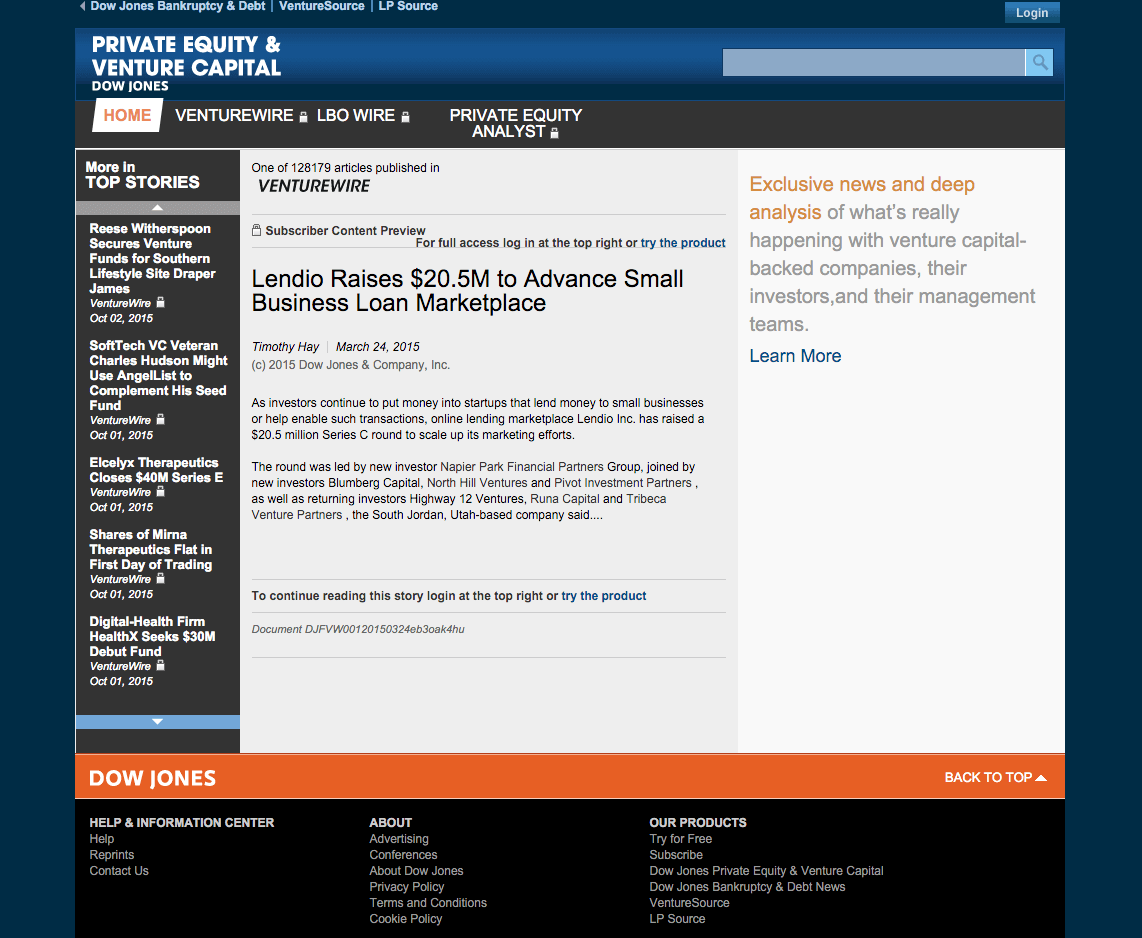Image resolution: width=1142 pixels, height=938 pixels.
Task: Open Dow Jones Private Equity & Venture Capital footer link
Action: (766, 871)
